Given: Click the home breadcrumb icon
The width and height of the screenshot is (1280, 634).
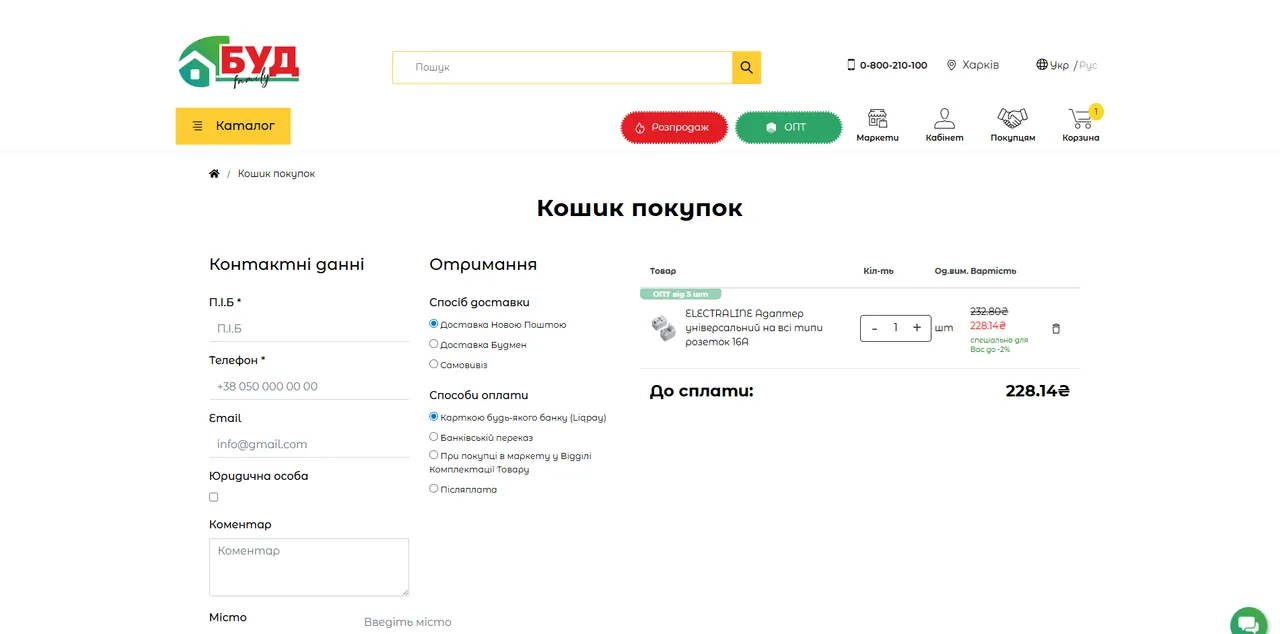Looking at the screenshot, I should point(214,174).
